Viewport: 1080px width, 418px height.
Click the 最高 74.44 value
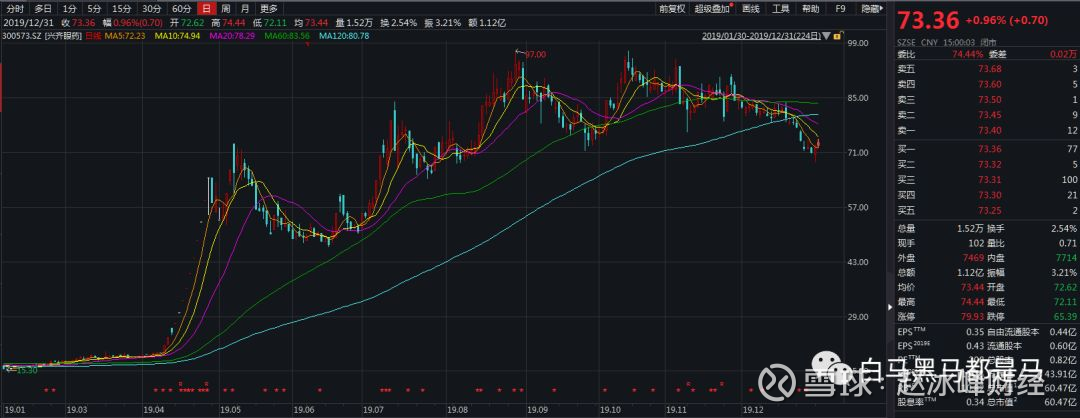tap(971, 302)
